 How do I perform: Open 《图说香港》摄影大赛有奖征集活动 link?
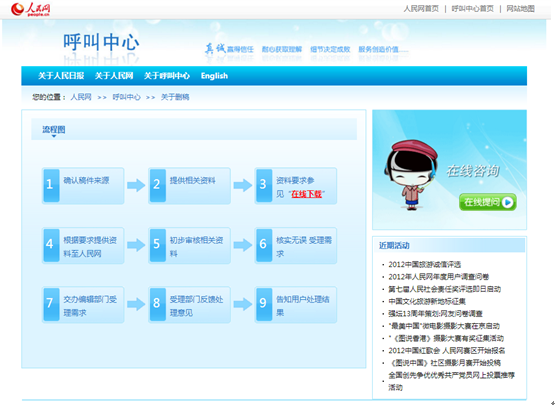[x=446, y=338]
